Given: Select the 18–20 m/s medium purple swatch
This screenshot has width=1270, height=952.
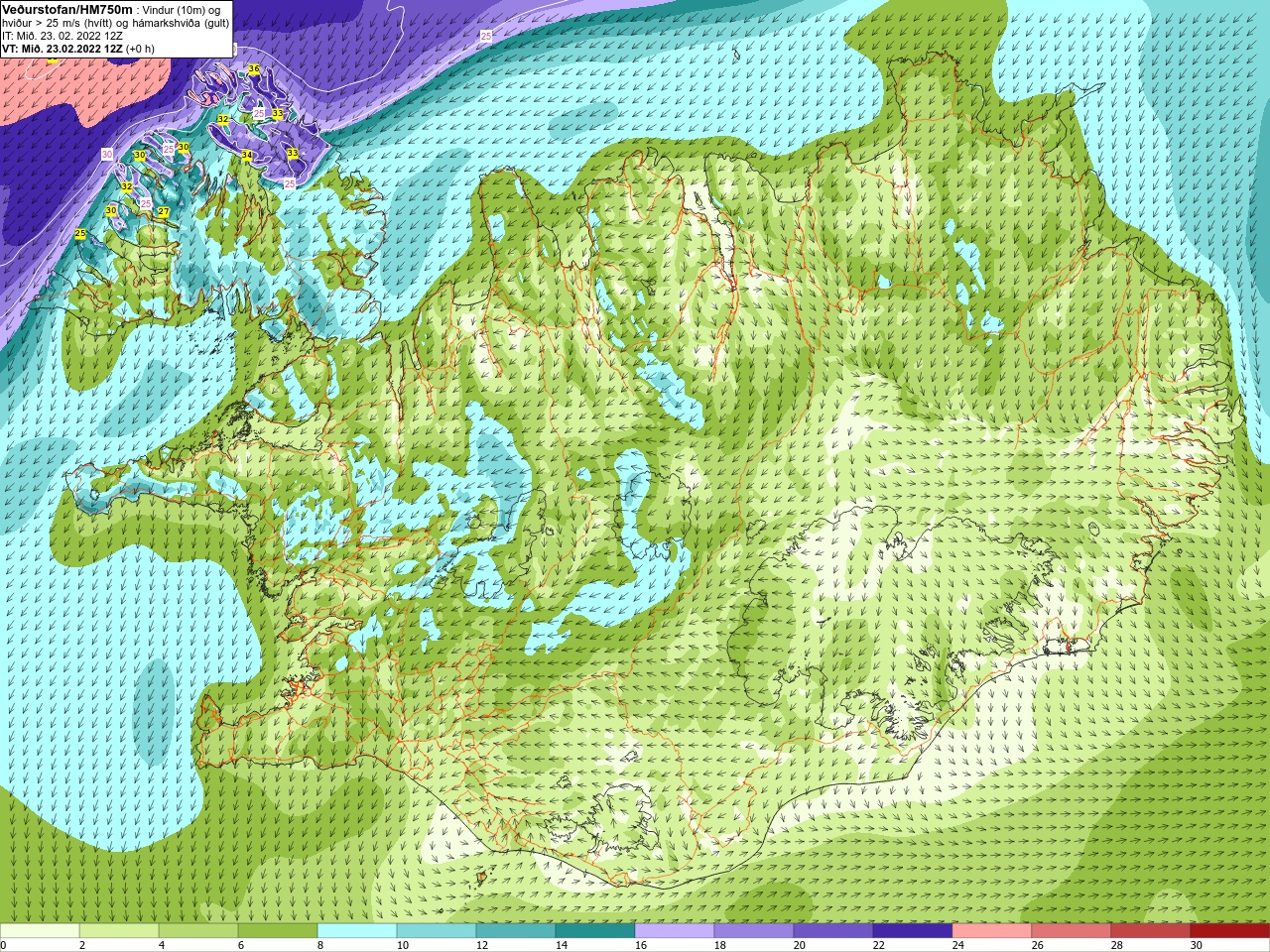Looking at the screenshot, I should coord(754,931).
